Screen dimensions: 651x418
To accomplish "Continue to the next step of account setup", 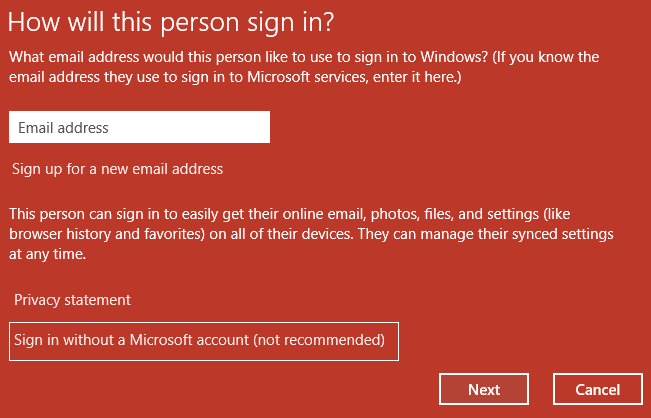I will click(484, 390).
